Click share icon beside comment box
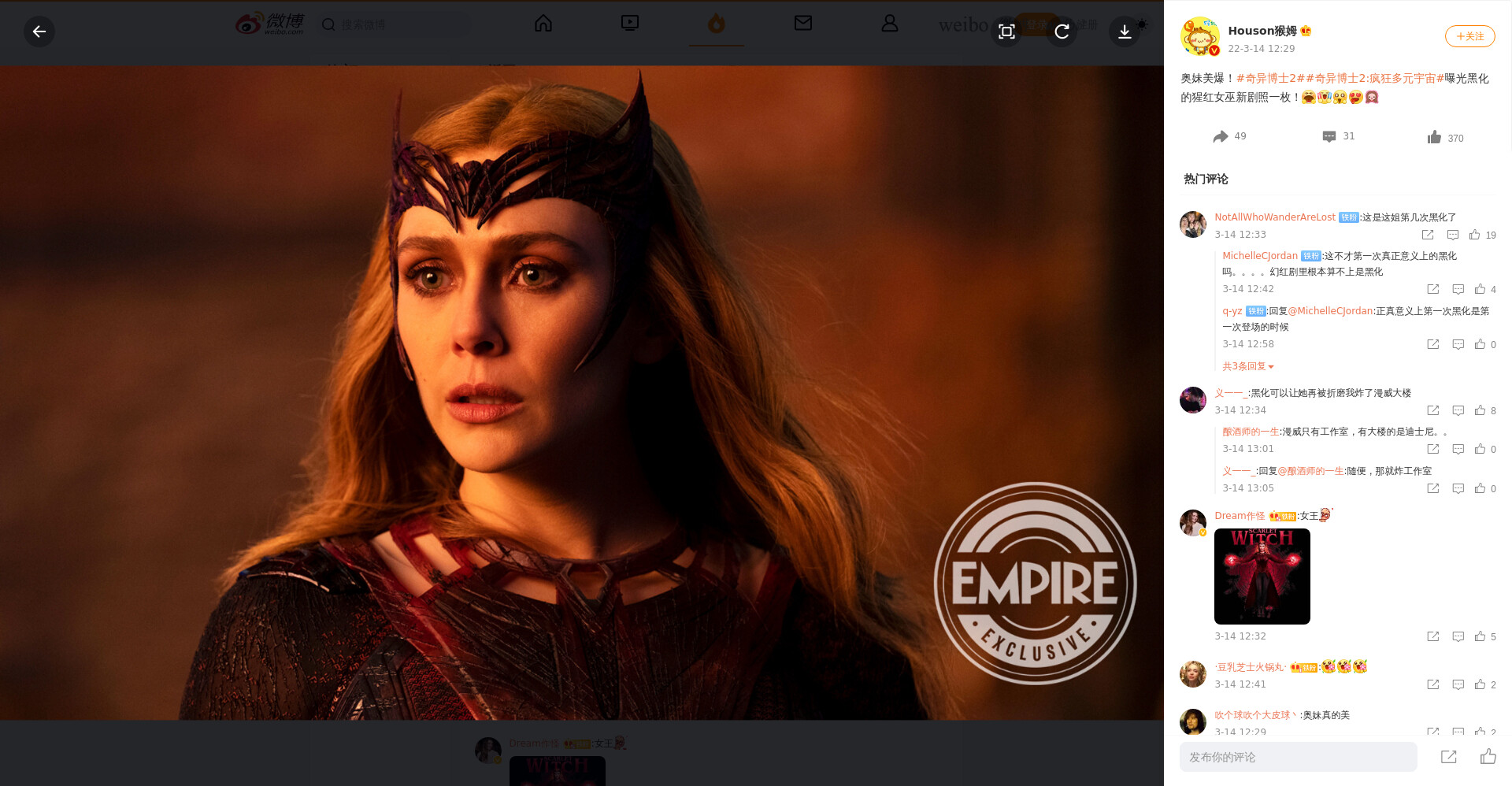The width and height of the screenshot is (1512, 786). point(1449,757)
